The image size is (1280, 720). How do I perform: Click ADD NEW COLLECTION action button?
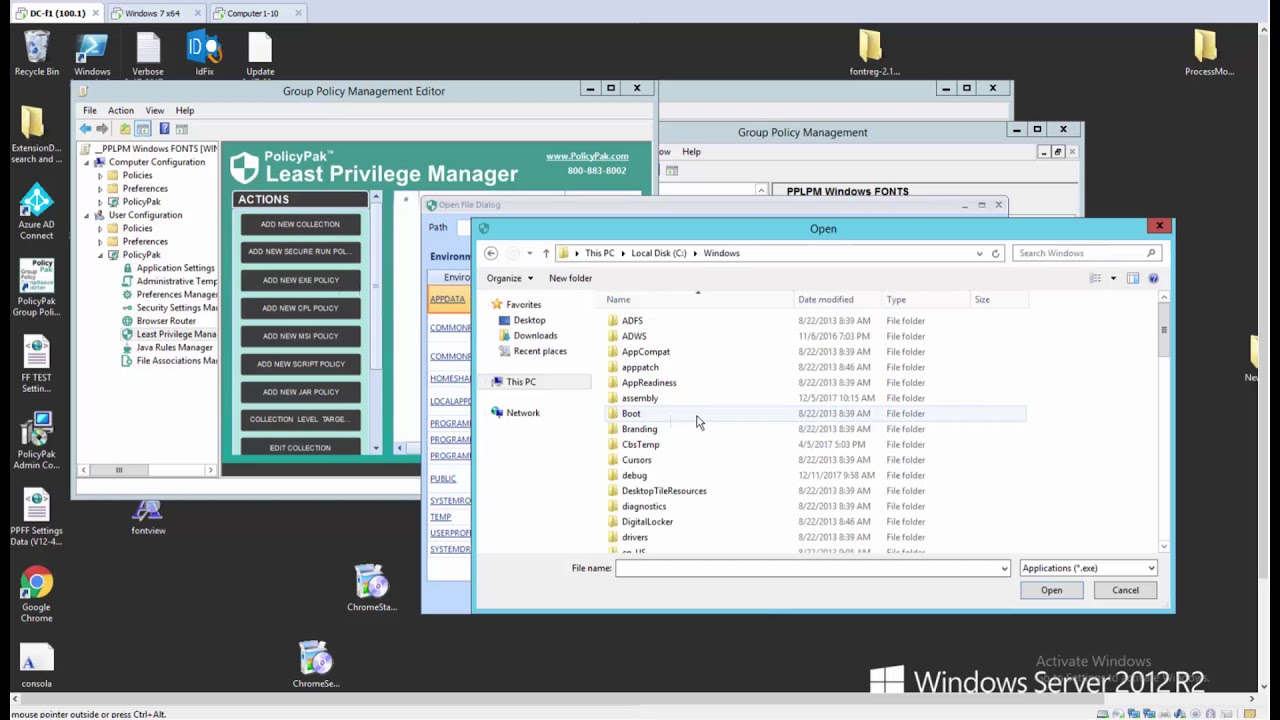[x=300, y=224]
